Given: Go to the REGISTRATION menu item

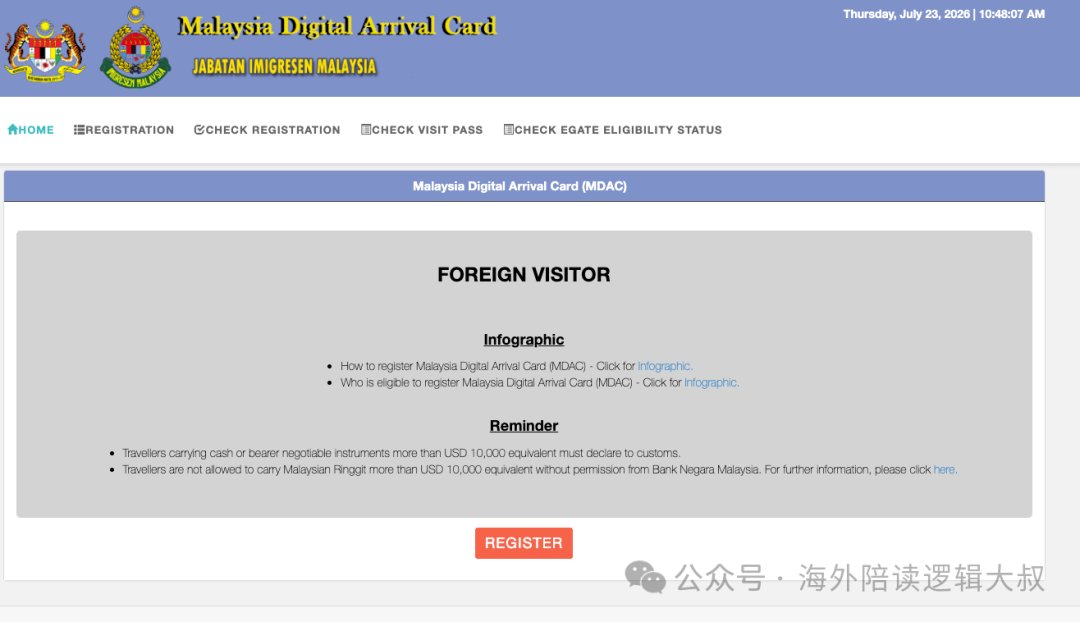Looking at the screenshot, I should click(124, 129).
